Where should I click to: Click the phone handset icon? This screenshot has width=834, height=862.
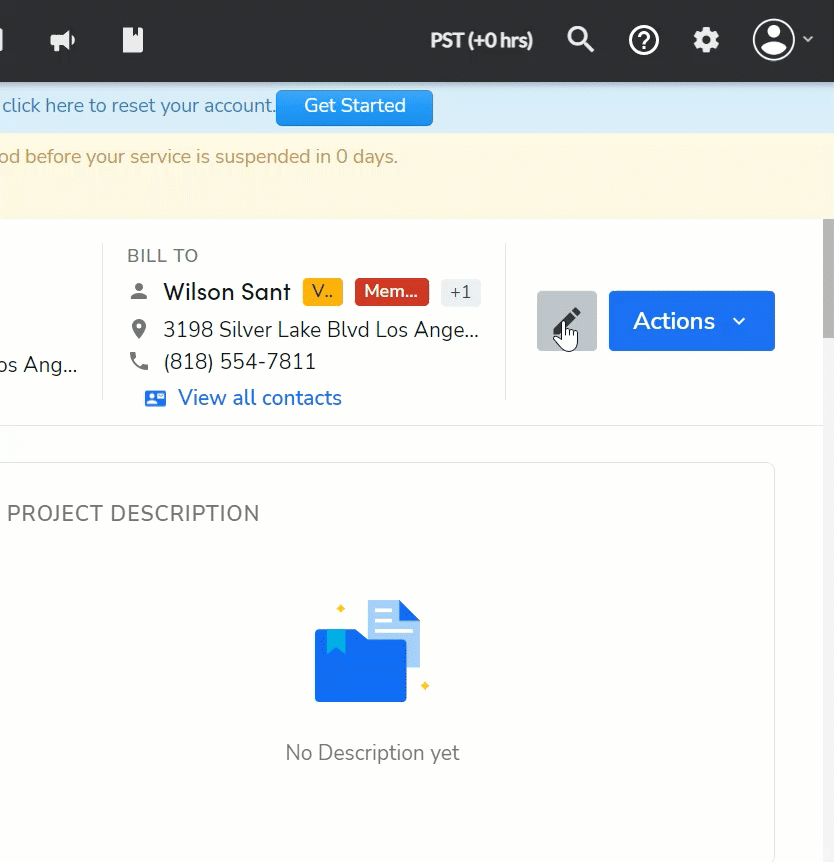[139, 361]
